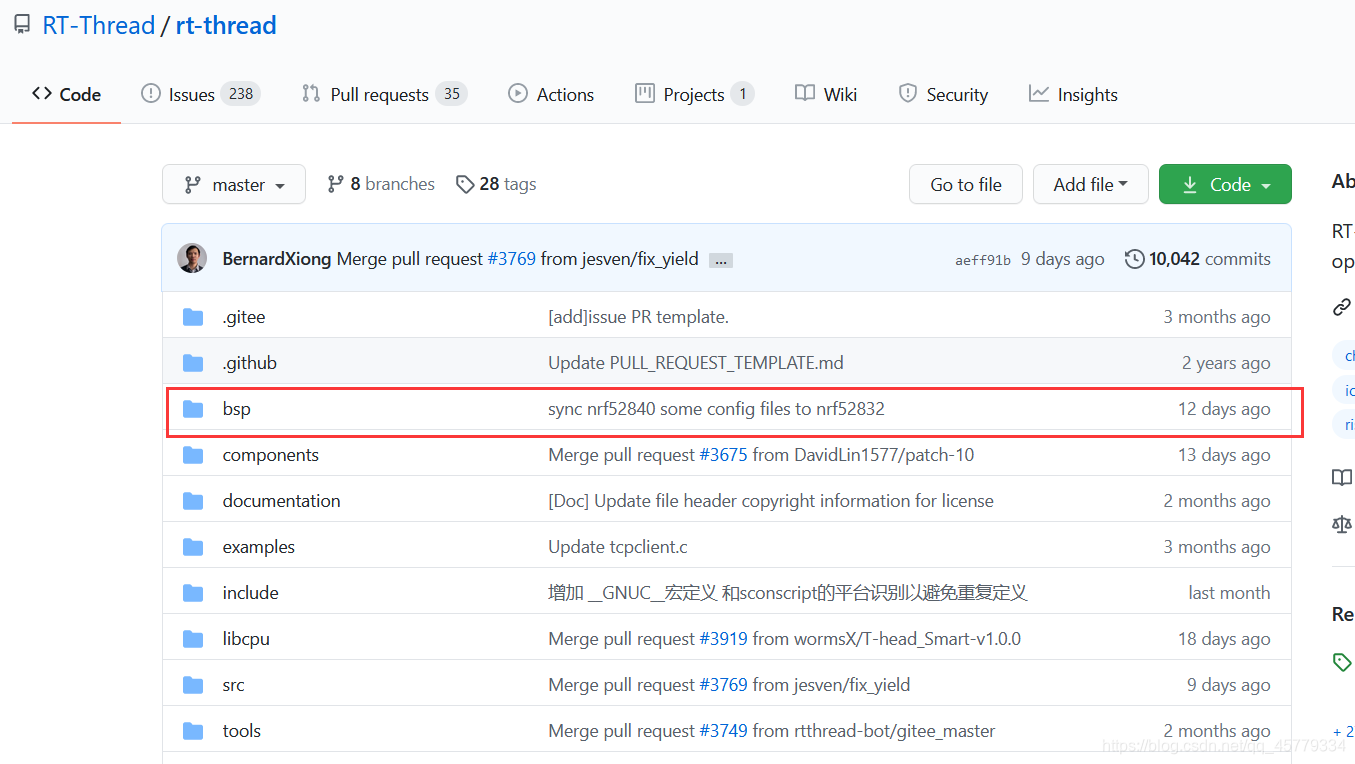Open commit hash aeff91b
The width and height of the screenshot is (1355, 764).
click(983, 260)
